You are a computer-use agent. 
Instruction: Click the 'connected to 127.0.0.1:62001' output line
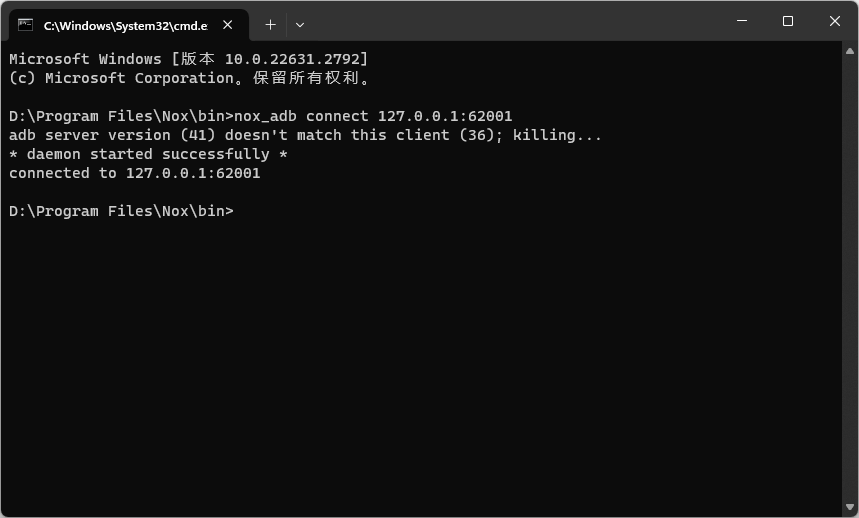point(135,173)
